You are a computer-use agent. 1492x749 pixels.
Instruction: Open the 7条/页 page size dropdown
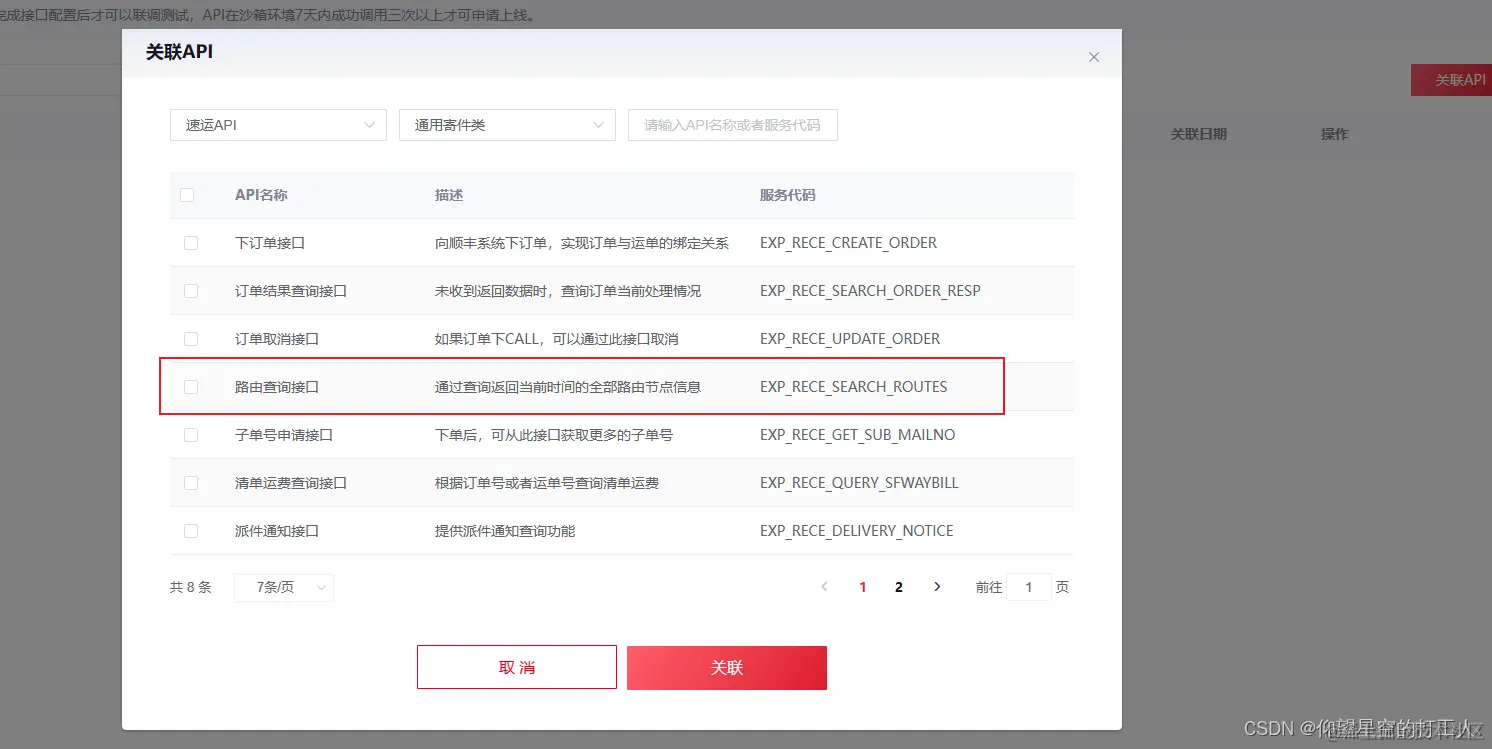(x=283, y=587)
